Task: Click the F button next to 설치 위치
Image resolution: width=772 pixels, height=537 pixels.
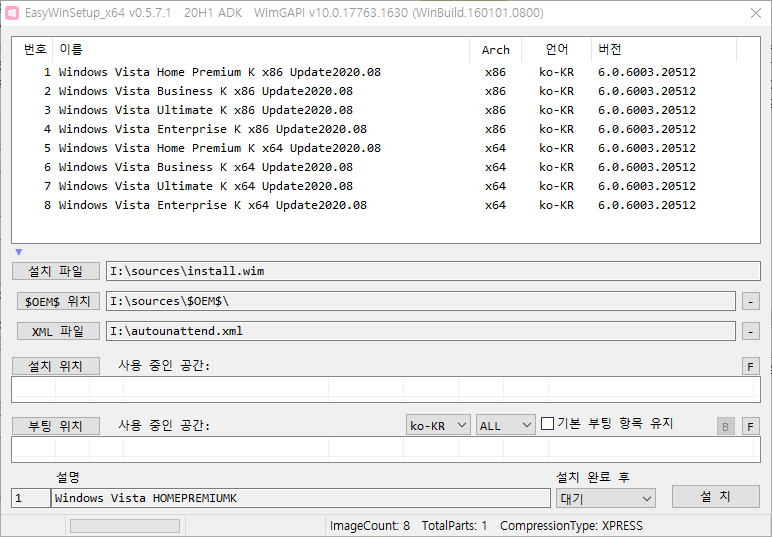Action: tap(750, 366)
